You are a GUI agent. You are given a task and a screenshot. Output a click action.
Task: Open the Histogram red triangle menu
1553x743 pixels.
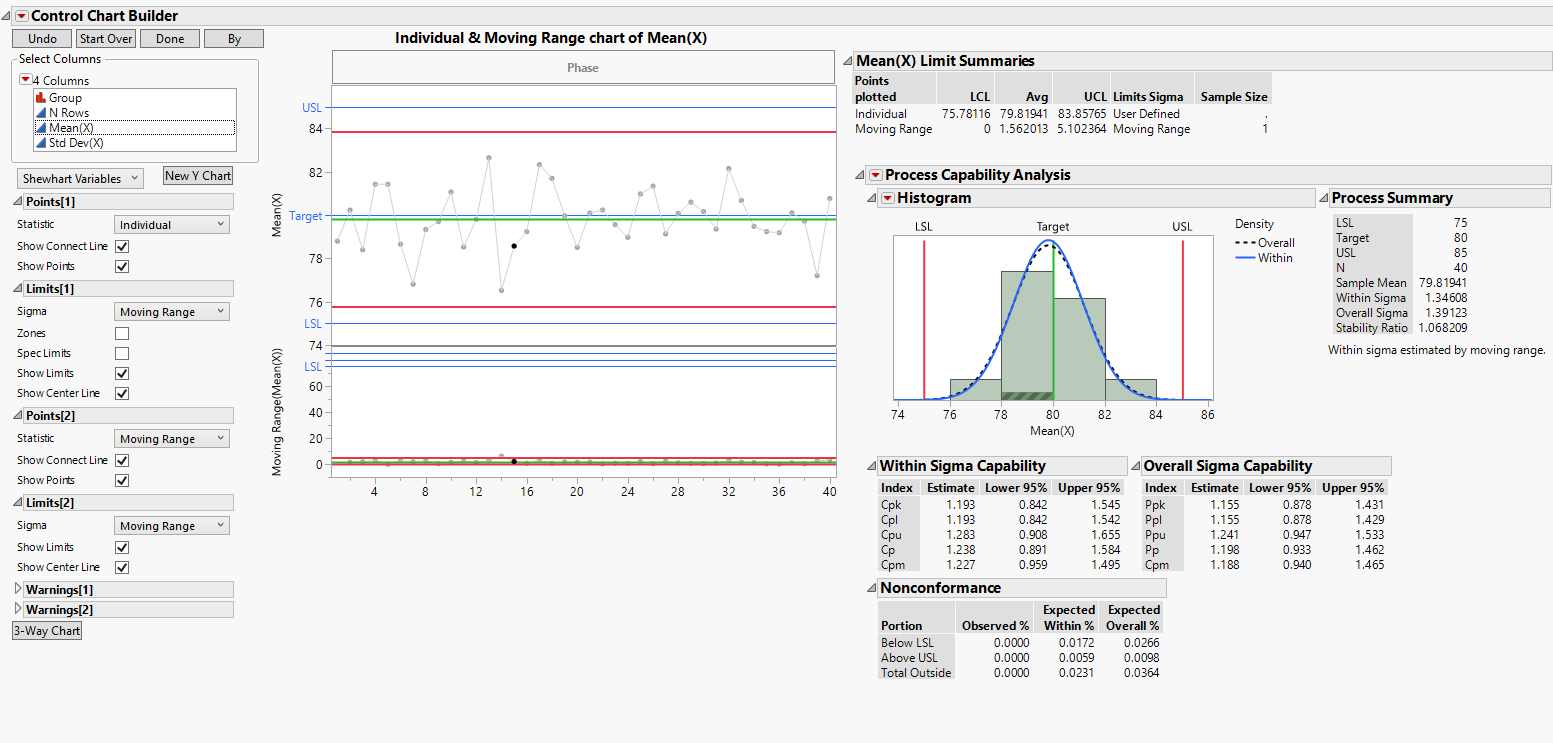click(x=887, y=198)
